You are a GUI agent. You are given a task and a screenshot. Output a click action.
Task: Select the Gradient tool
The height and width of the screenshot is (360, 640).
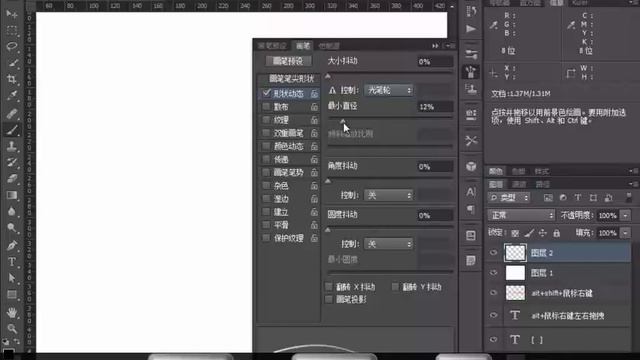12,195
